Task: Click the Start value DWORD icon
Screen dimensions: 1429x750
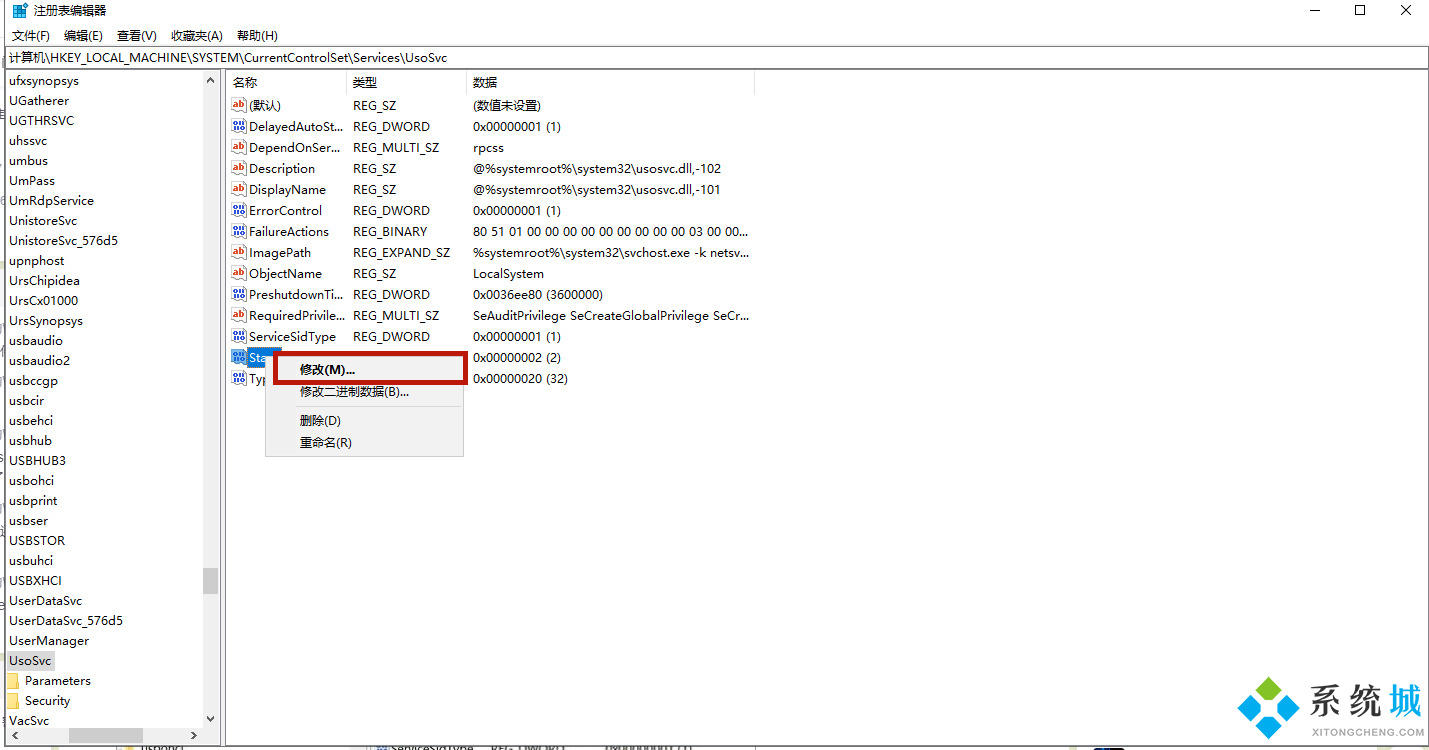Action: [239, 357]
